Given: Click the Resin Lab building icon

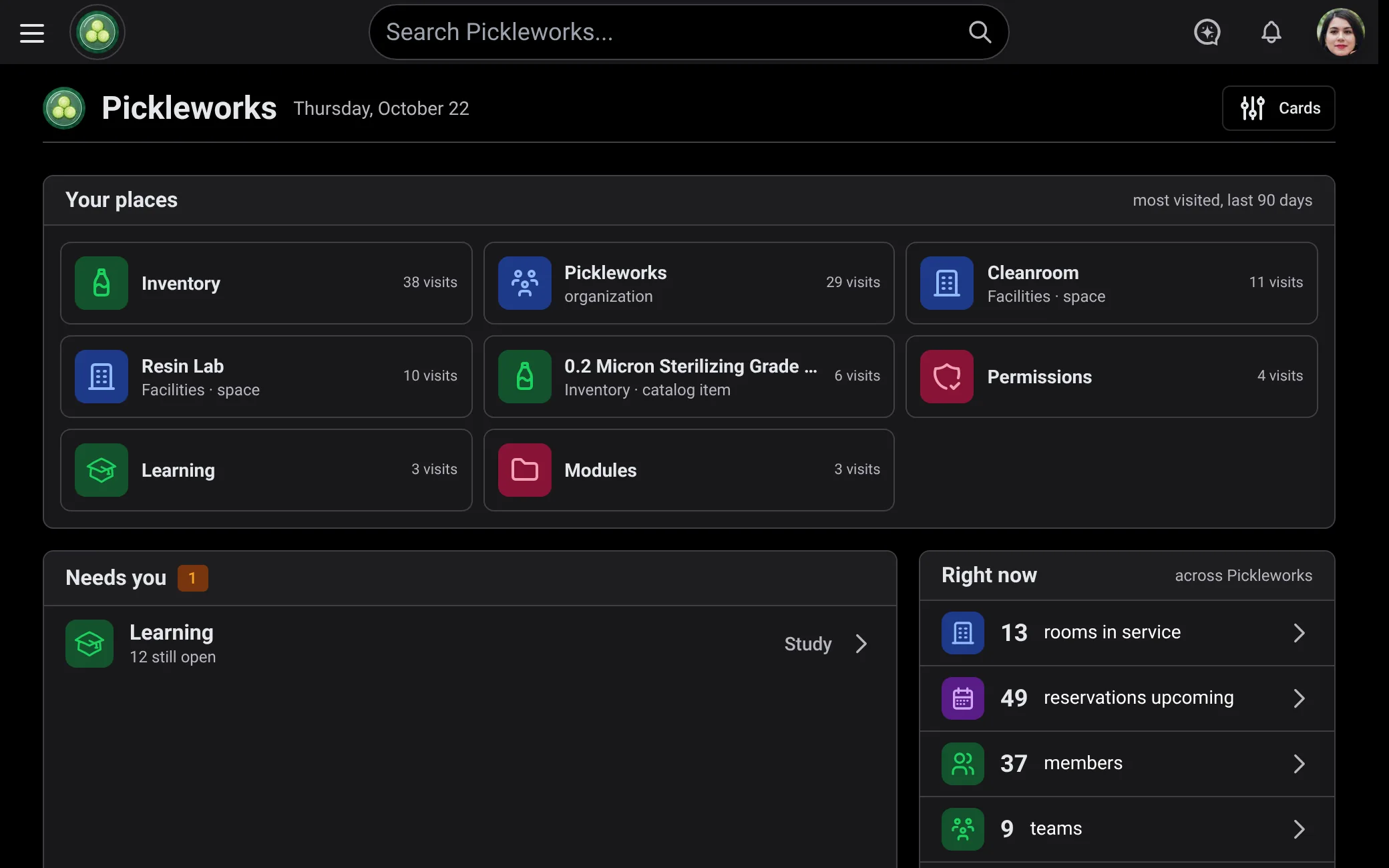Looking at the screenshot, I should [x=102, y=377].
